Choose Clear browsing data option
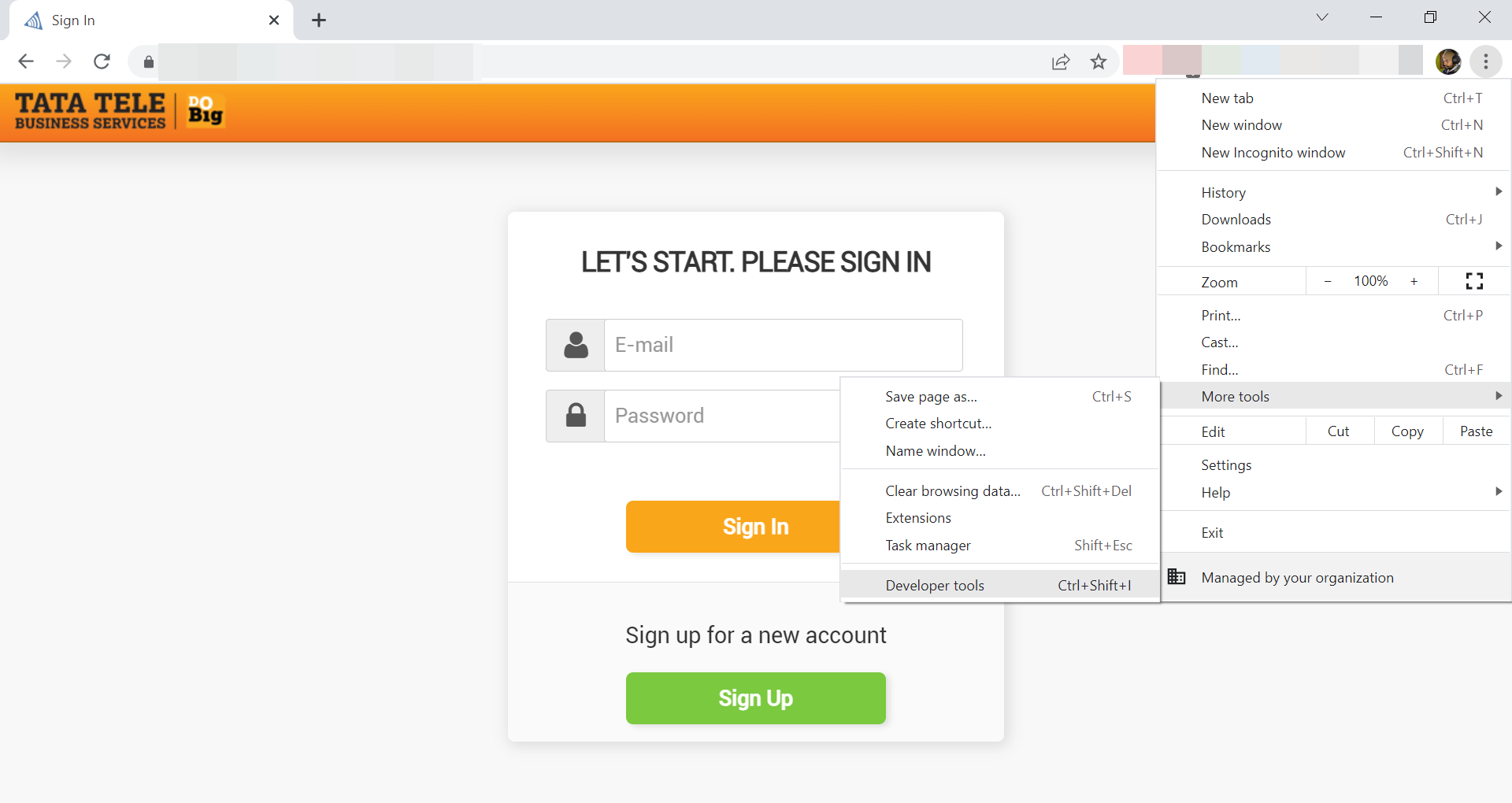 (x=953, y=490)
